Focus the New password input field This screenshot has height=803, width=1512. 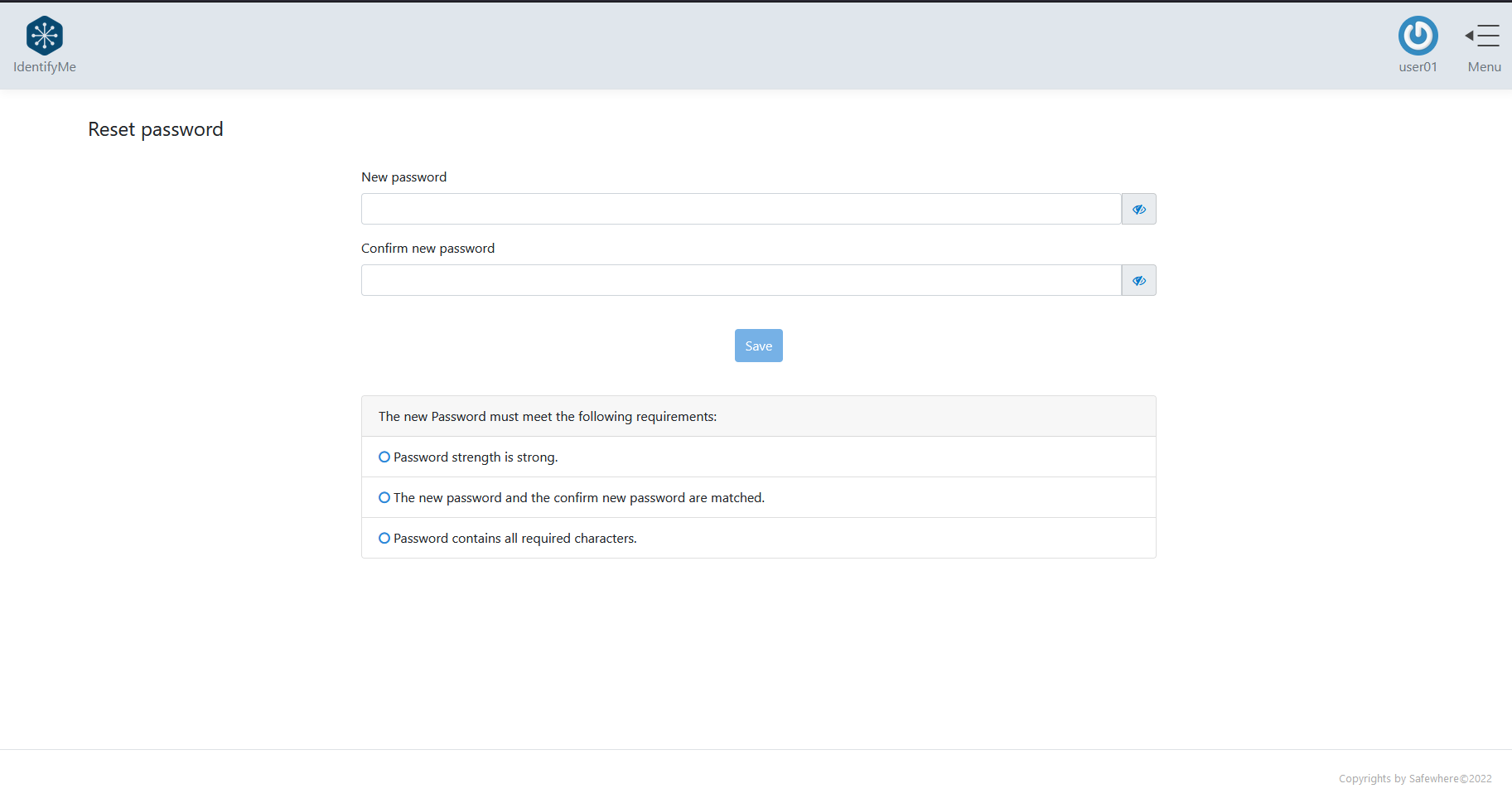click(x=741, y=210)
